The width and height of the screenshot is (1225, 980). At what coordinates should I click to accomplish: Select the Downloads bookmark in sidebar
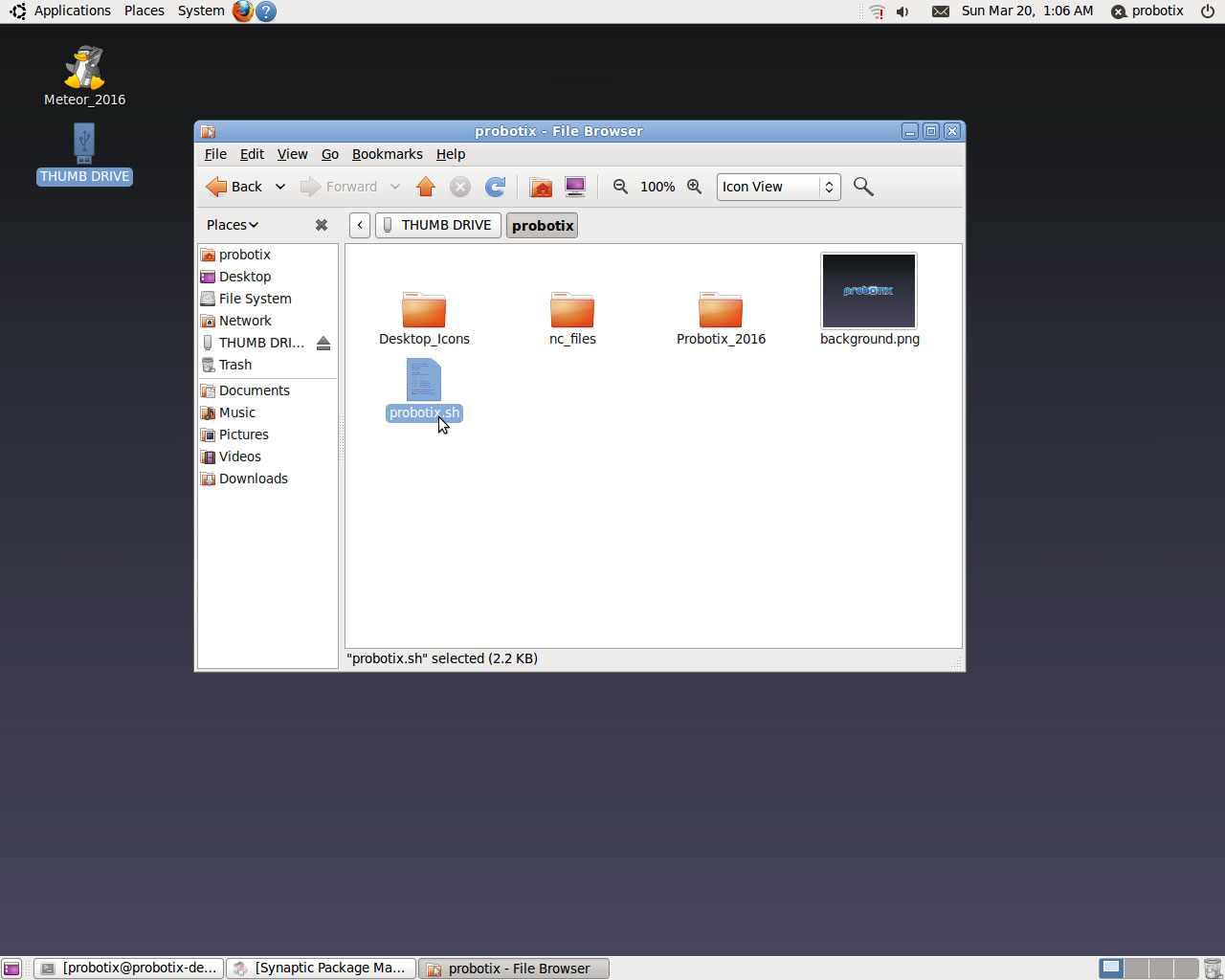click(x=253, y=479)
